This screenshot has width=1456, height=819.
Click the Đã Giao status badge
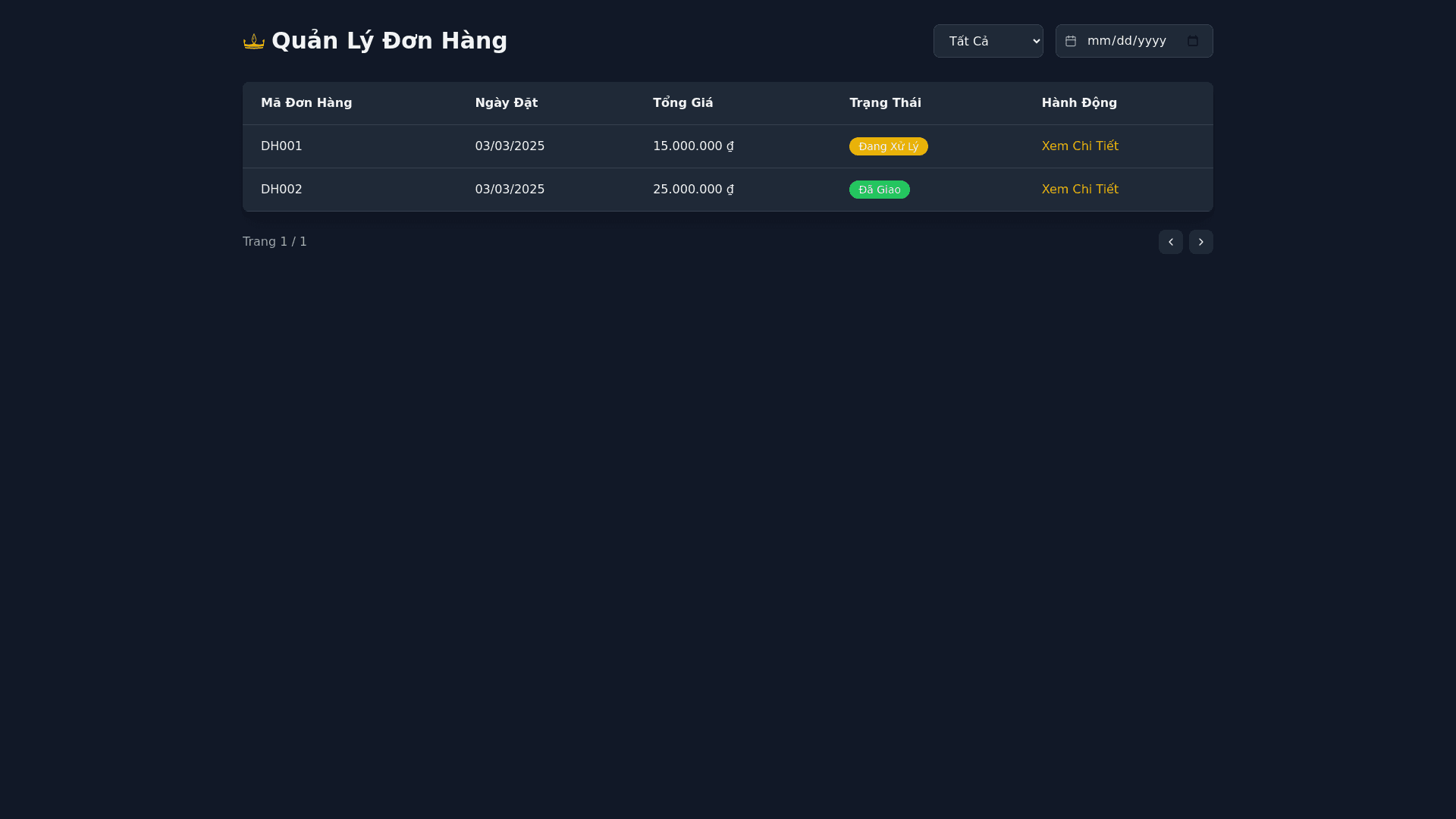click(879, 190)
